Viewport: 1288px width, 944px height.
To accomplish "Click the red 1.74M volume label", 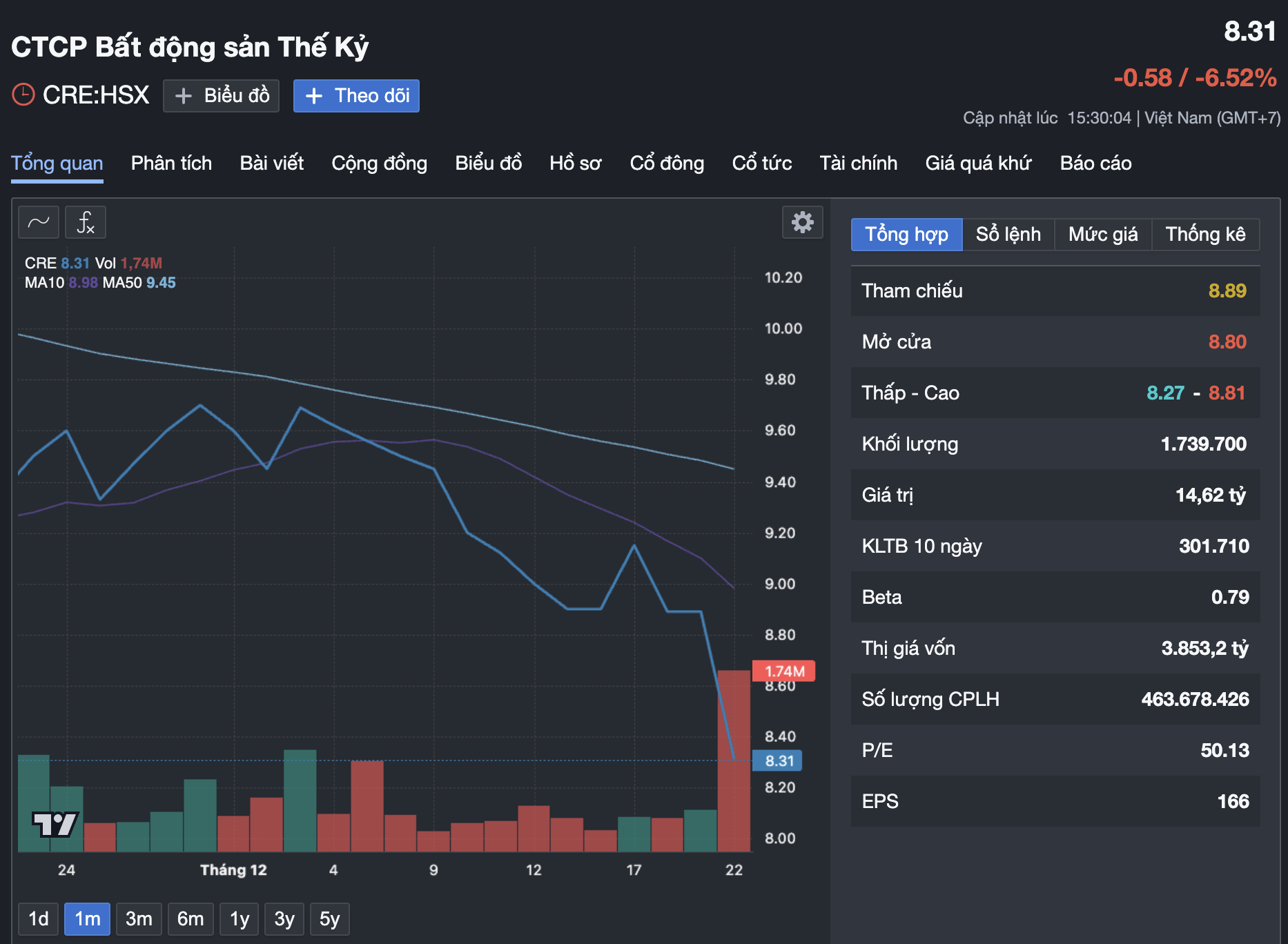I will (x=784, y=671).
